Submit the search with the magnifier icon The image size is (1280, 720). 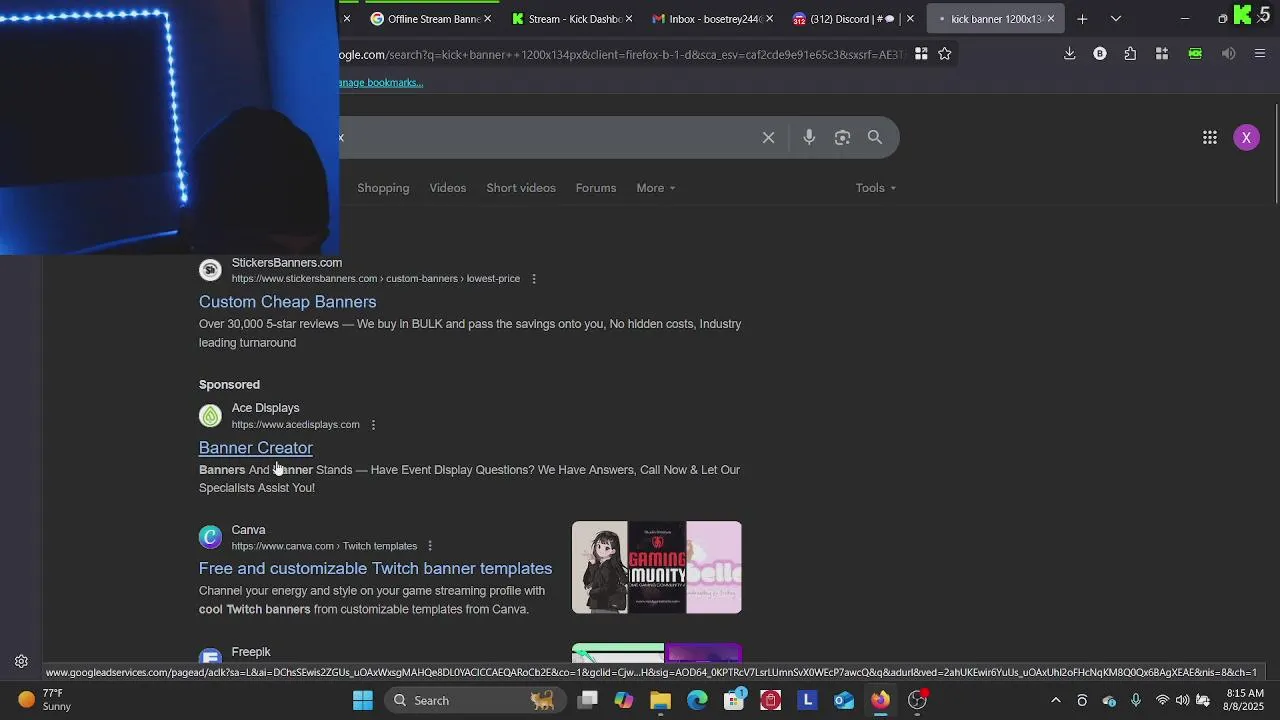tap(875, 138)
